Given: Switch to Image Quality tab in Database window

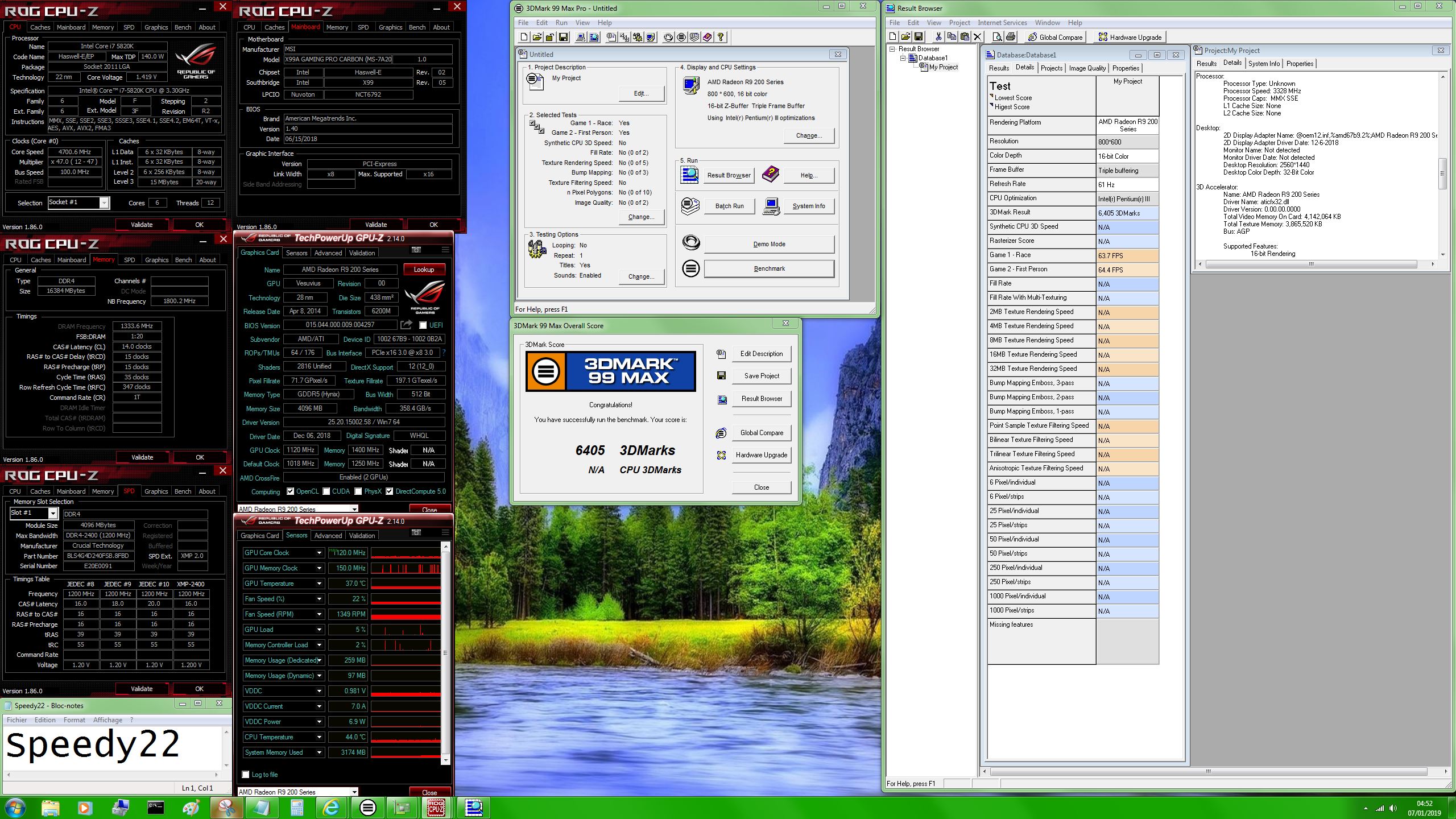Looking at the screenshot, I should 1087,68.
